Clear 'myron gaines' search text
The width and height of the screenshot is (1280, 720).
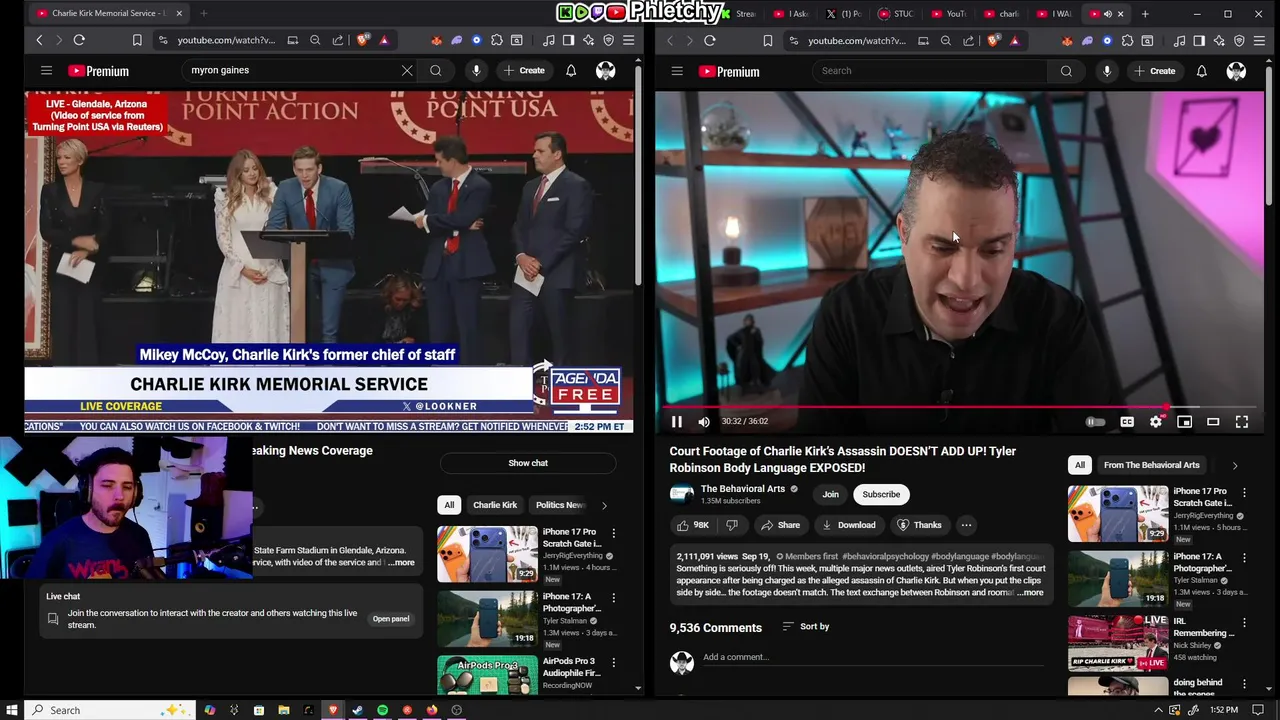click(407, 71)
